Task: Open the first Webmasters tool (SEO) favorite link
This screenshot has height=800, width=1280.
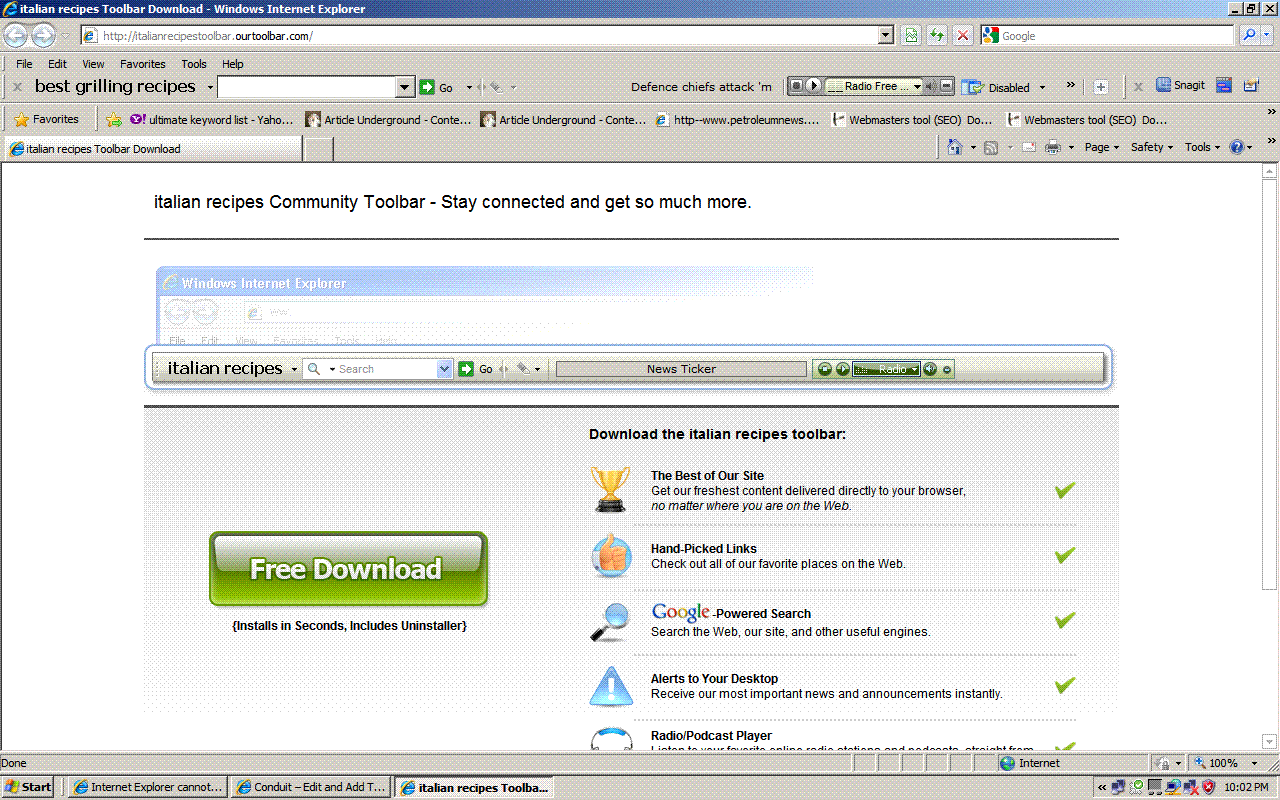Action: [x=913, y=120]
